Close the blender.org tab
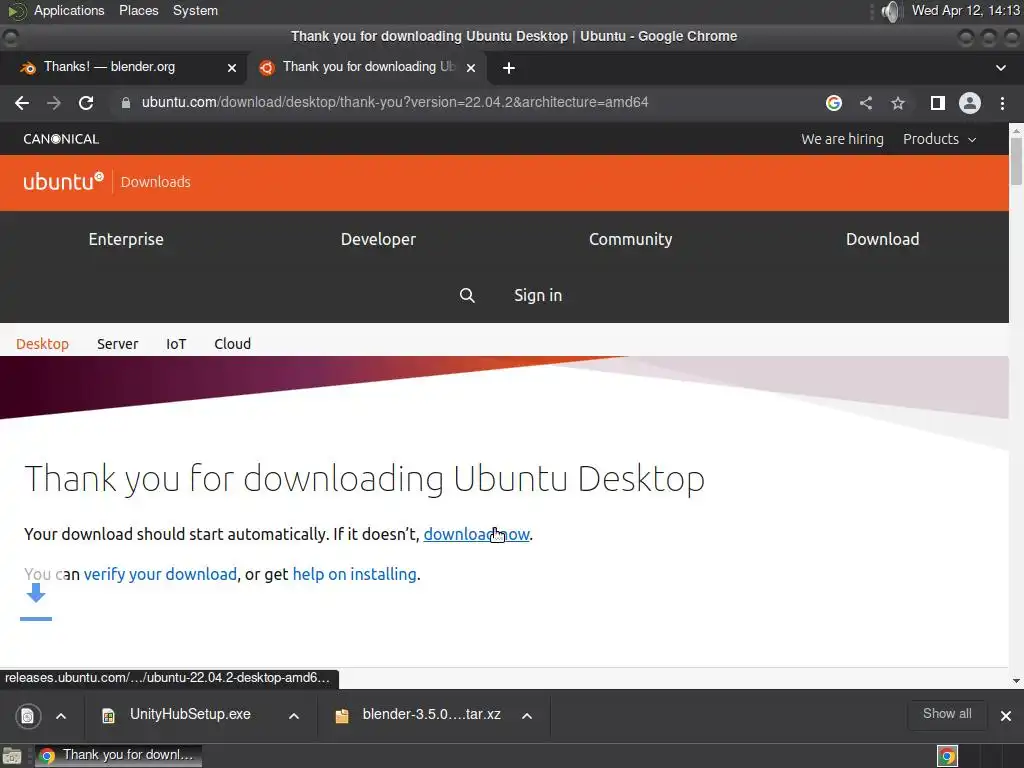The height and width of the screenshot is (768, 1024). (232, 67)
